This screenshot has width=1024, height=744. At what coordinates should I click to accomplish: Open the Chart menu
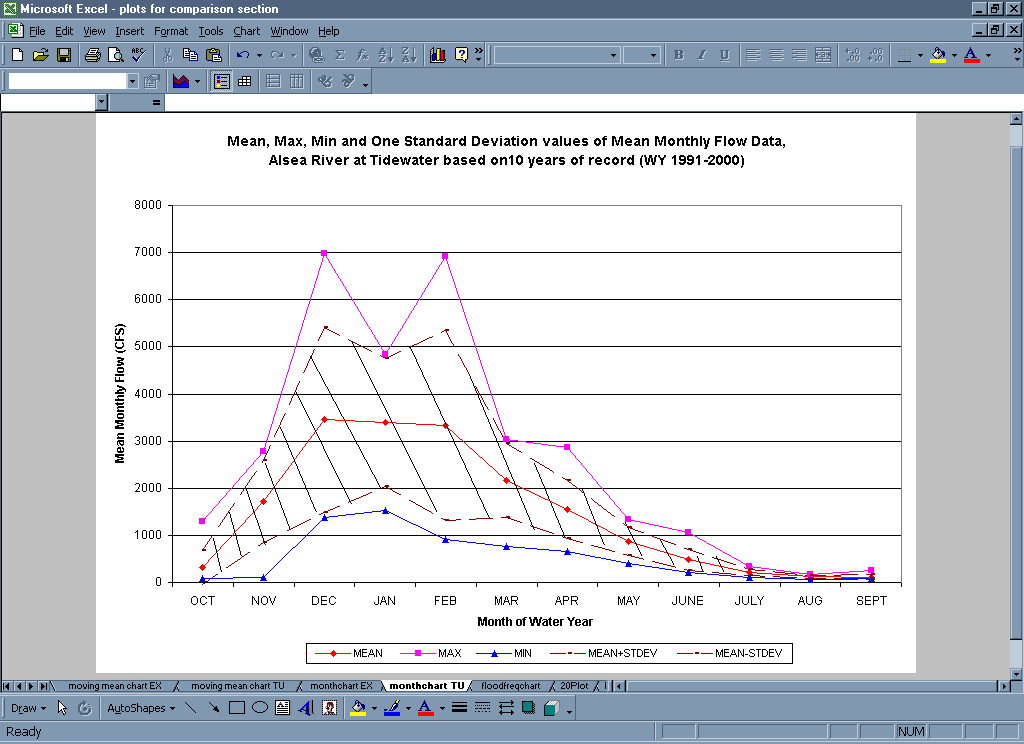(246, 31)
